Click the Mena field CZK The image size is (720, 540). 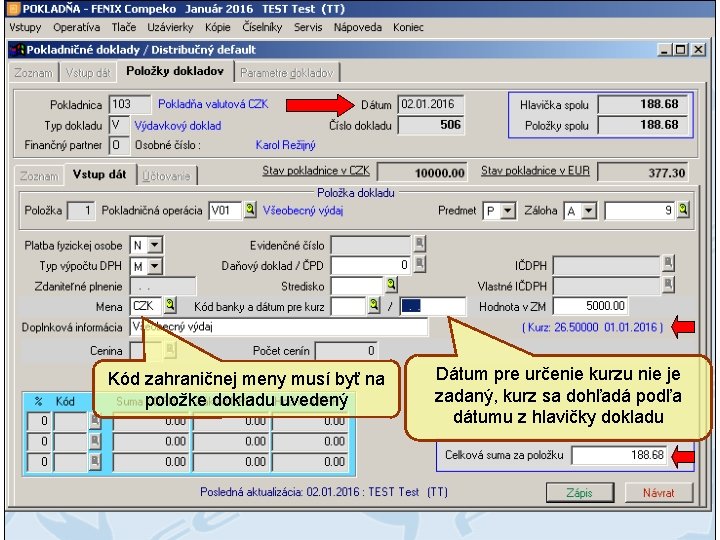[146, 306]
